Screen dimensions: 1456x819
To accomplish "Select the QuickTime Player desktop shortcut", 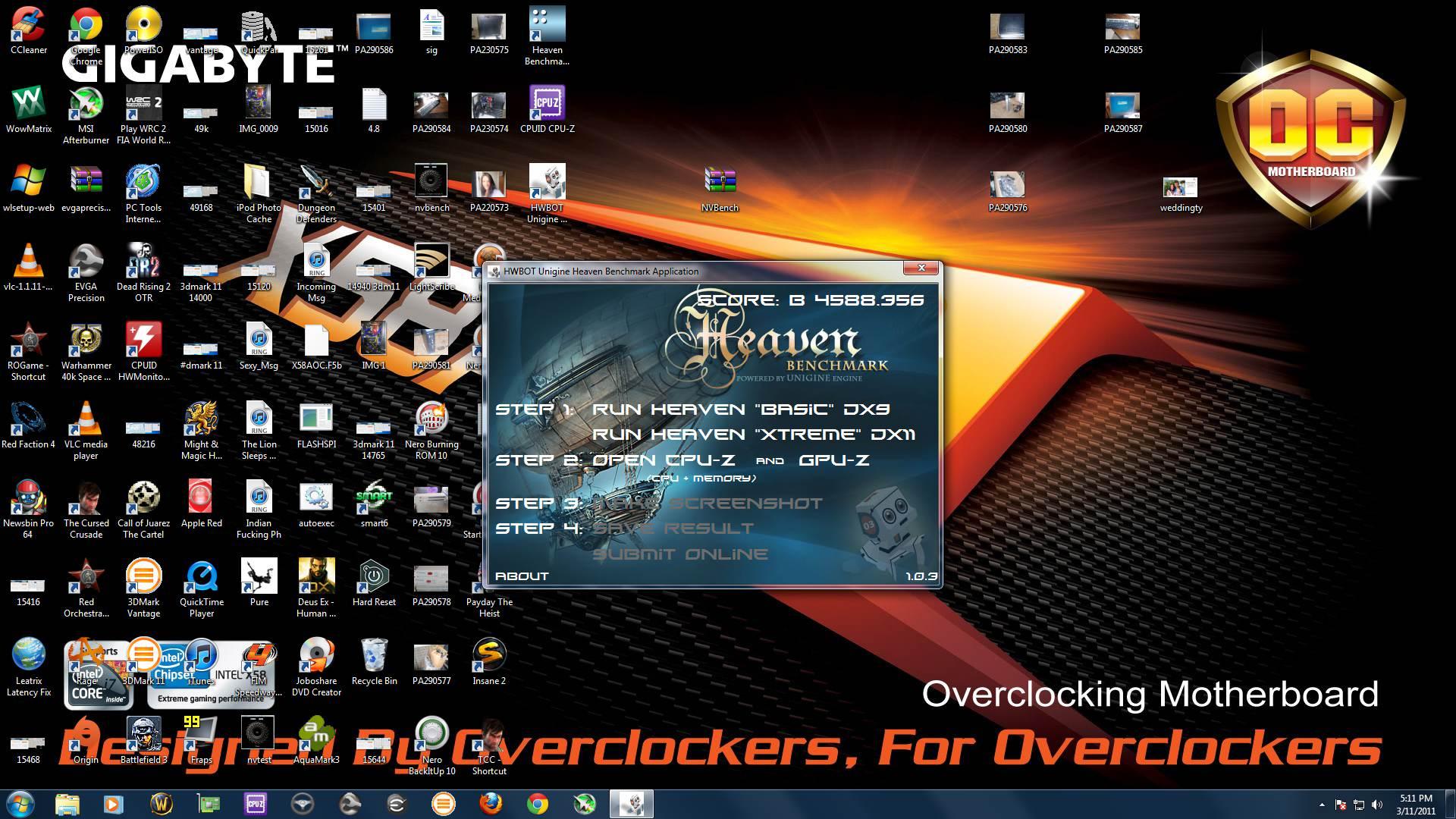I will point(201,588).
